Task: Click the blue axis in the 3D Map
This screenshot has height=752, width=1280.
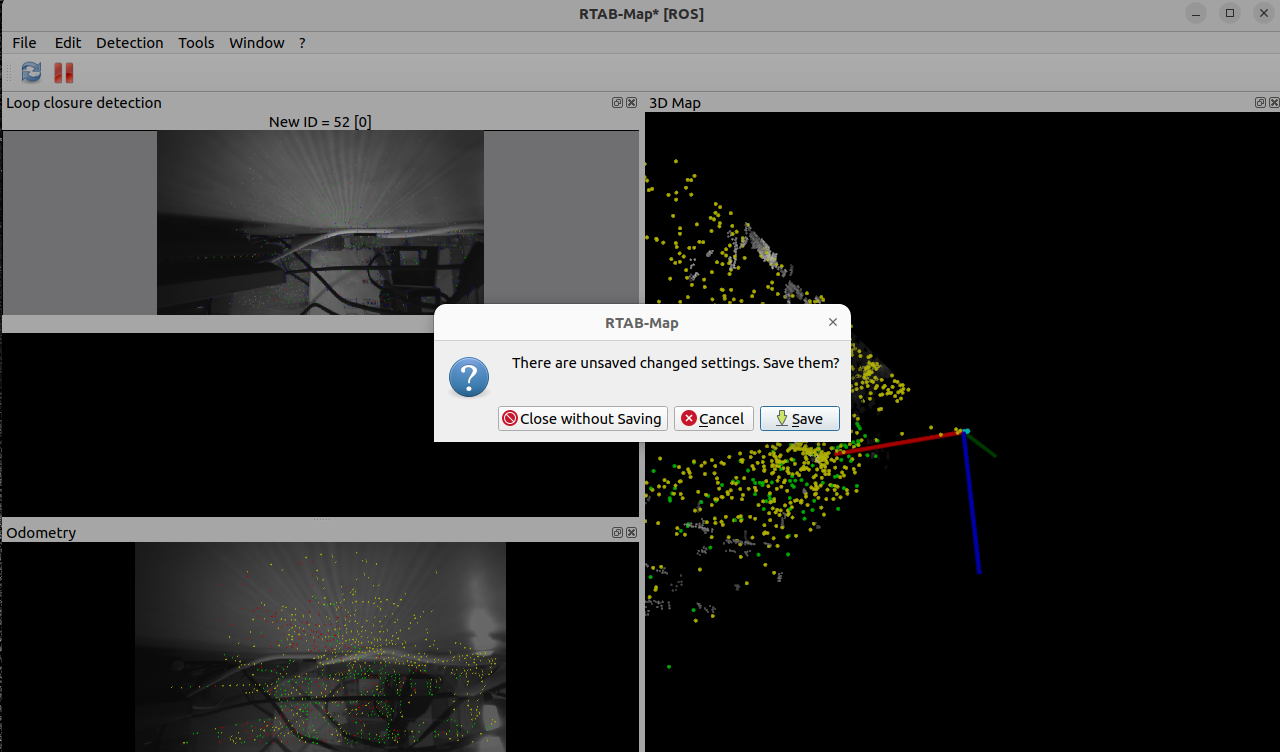Action: pyautogui.click(x=972, y=503)
